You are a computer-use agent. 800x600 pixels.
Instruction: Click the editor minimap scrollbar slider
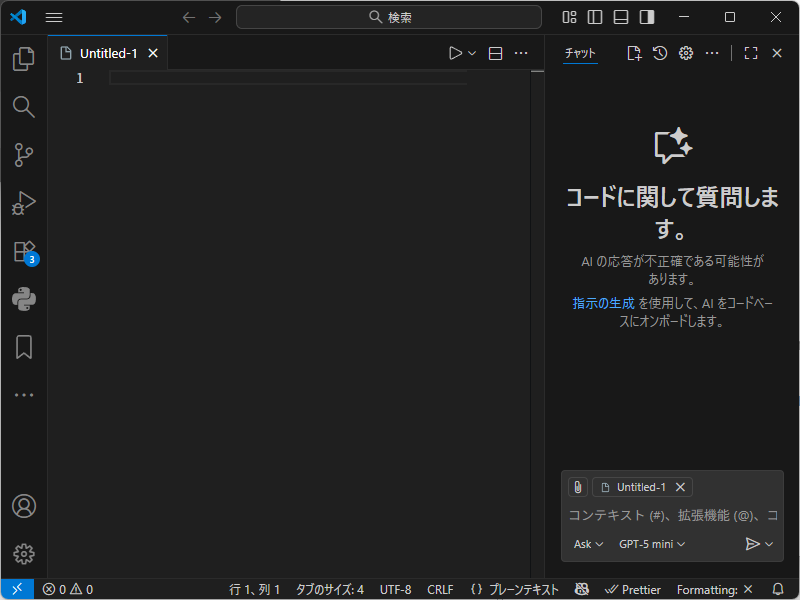[537, 71]
